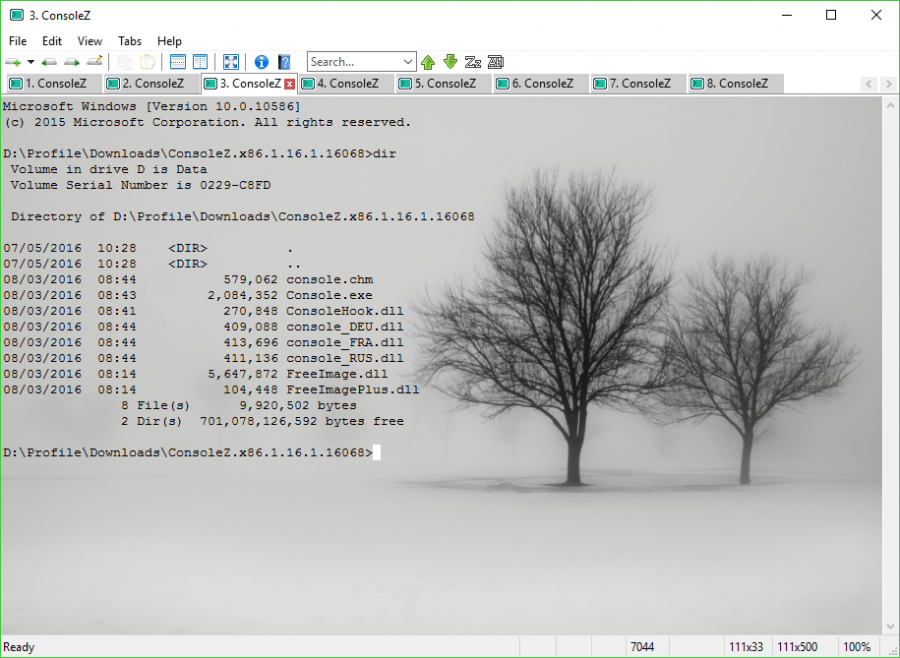Toggle the status bar visibility icon

[176, 61]
